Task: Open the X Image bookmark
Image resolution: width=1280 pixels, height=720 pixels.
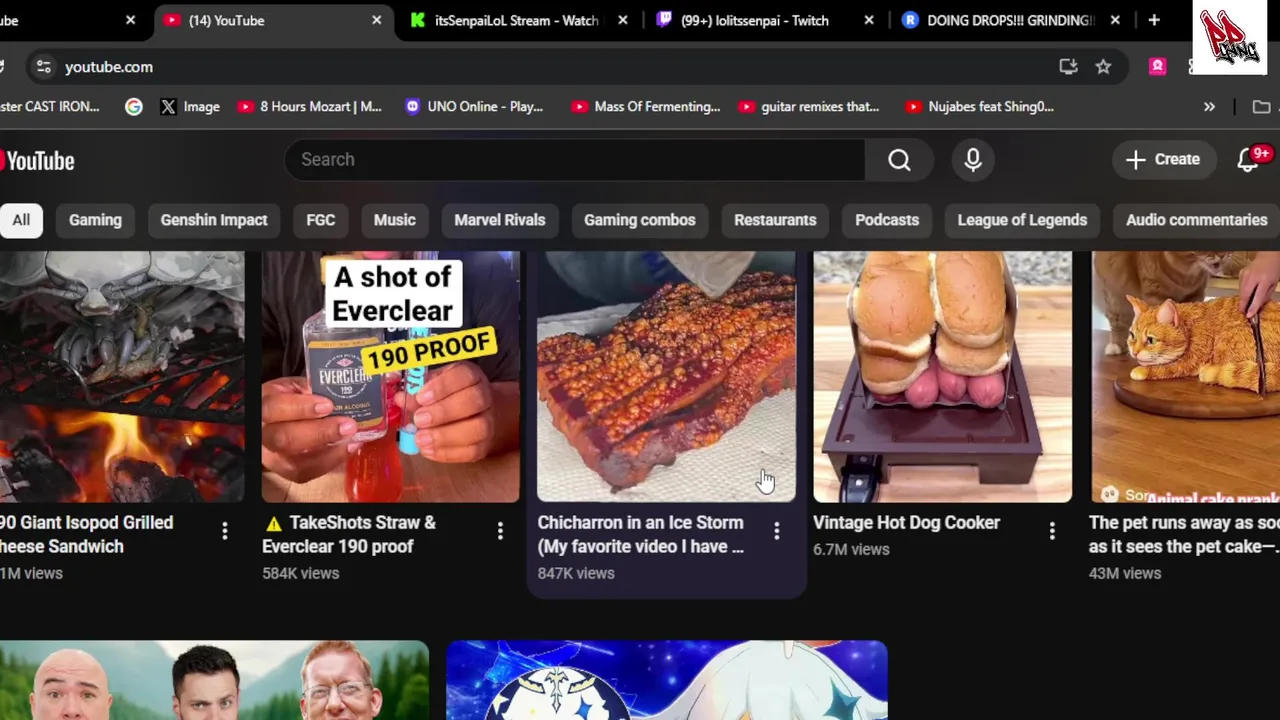Action: click(x=190, y=106)
